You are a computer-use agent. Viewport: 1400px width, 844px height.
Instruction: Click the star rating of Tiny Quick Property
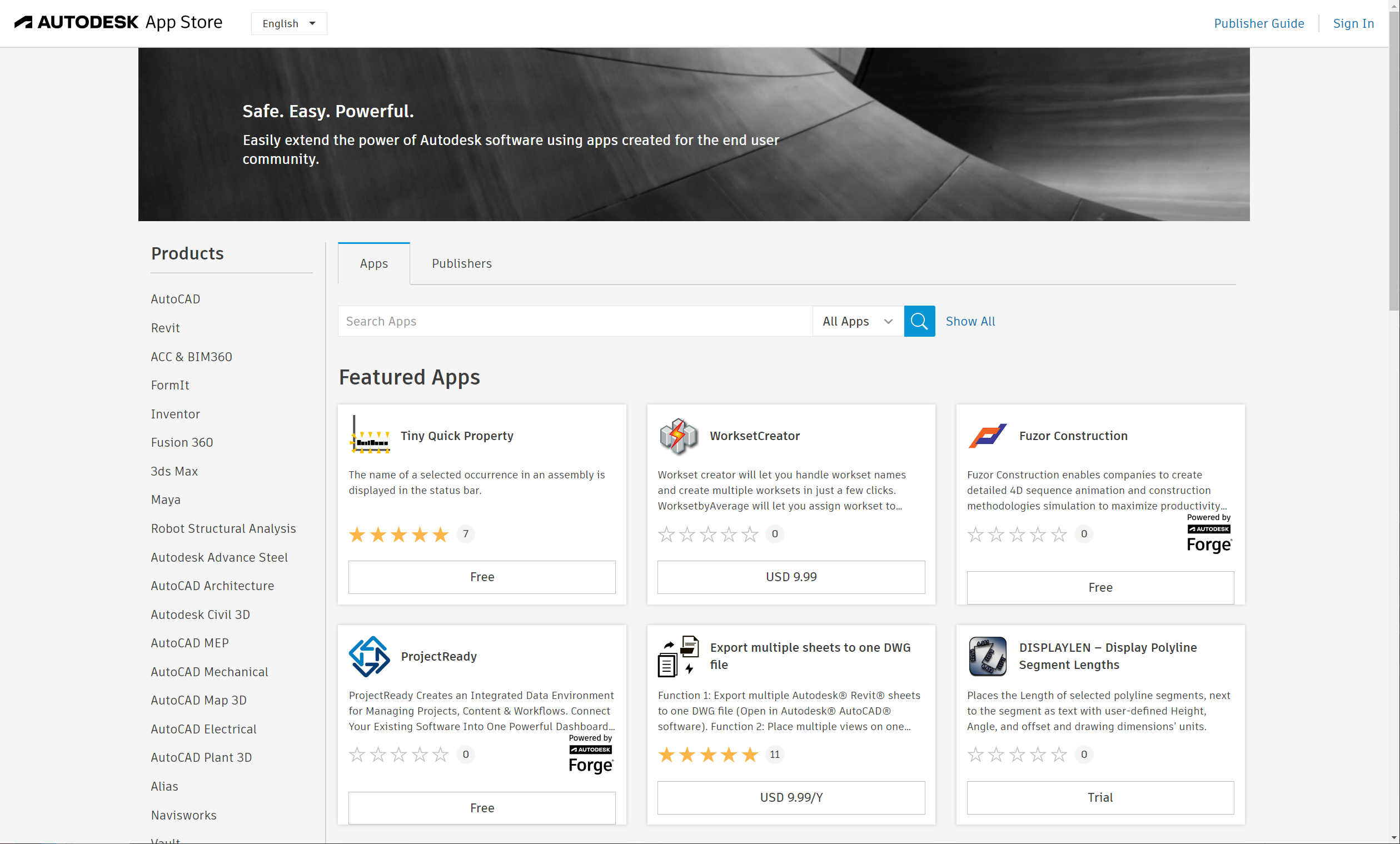click(398, 534)
